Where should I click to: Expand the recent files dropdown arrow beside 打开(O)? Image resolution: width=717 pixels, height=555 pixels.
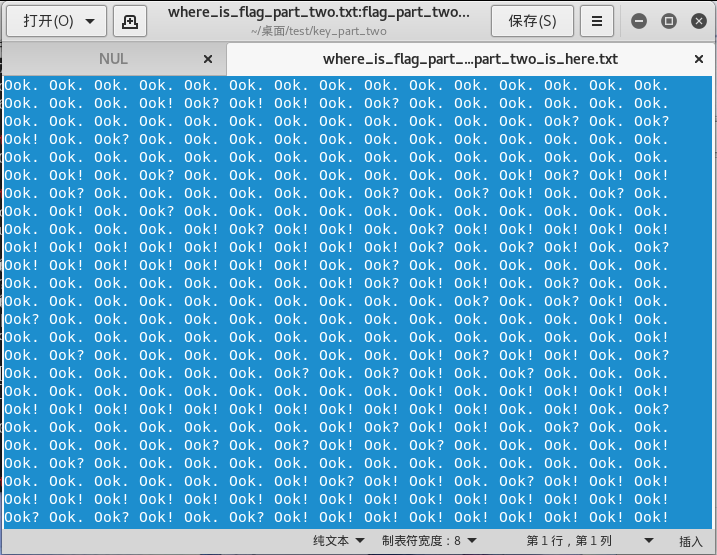(x=90, y=21)
